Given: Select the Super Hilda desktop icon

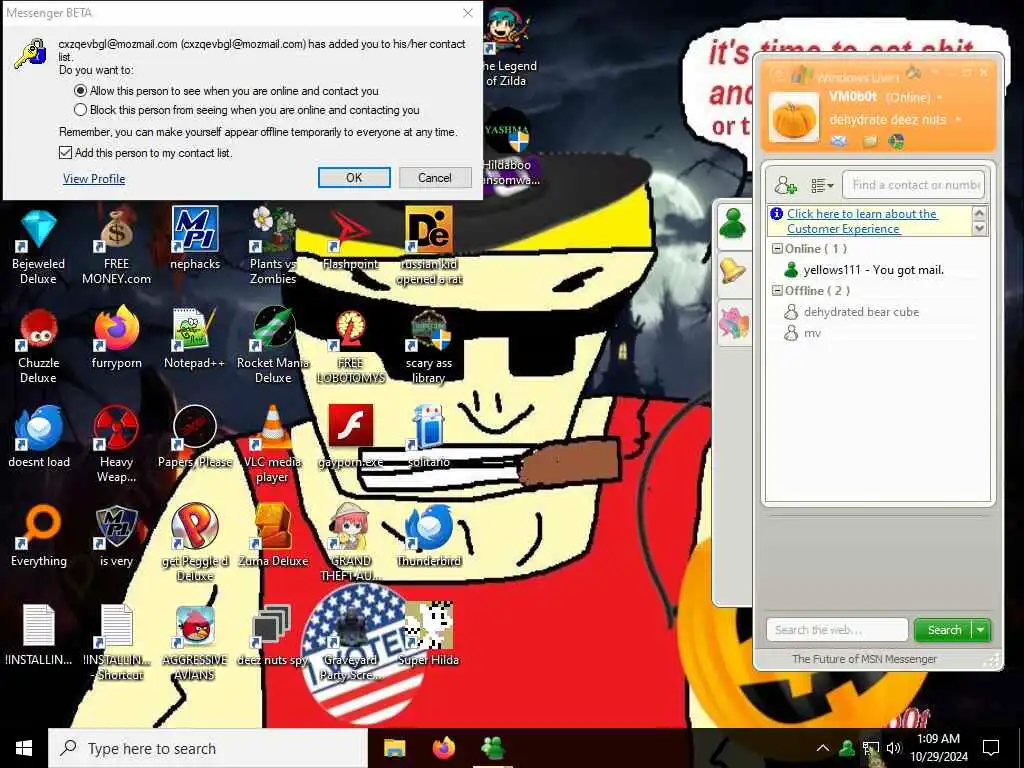Looking at the screenshot, I should click(x=429, y=634).
